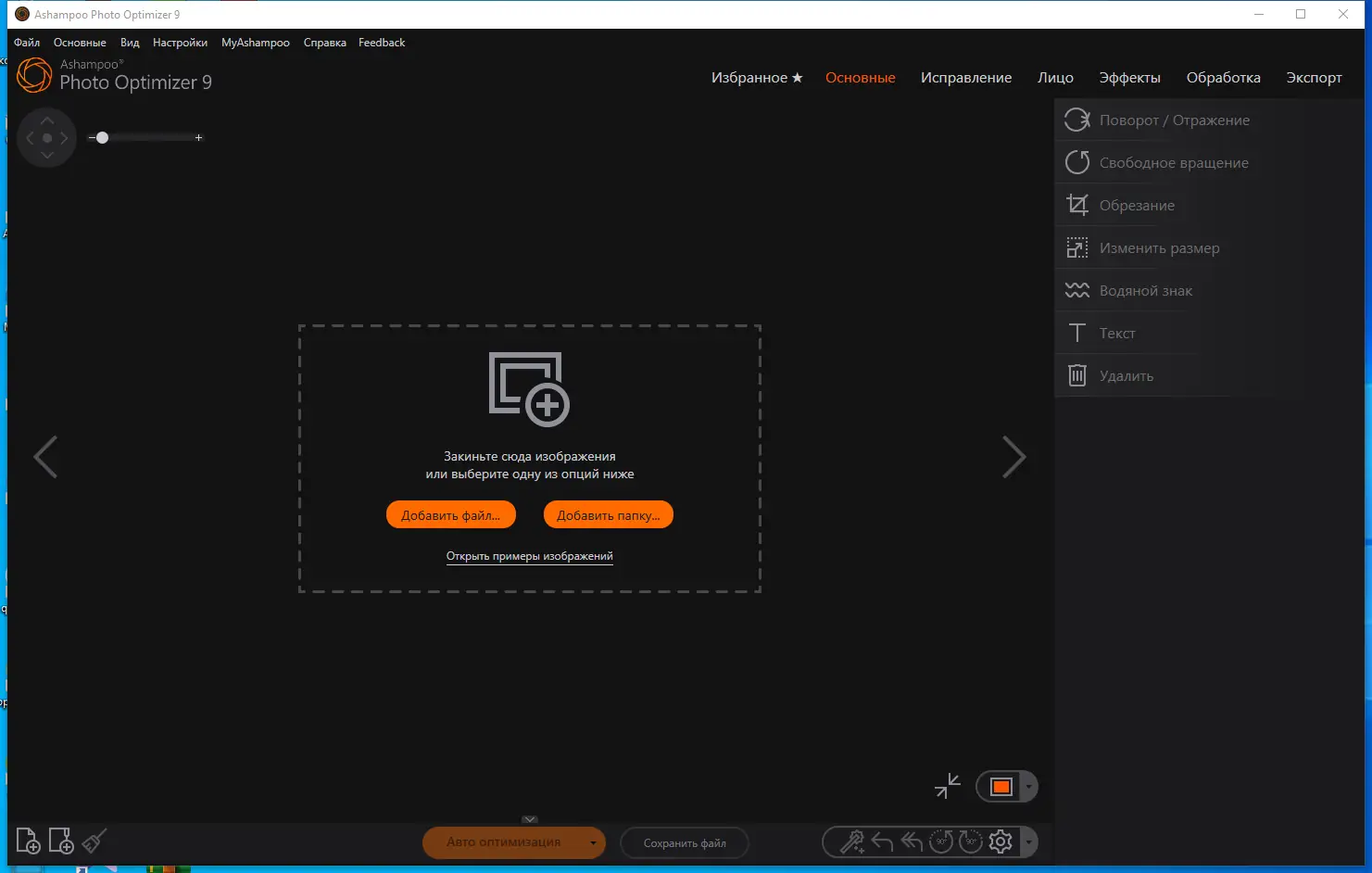
Task: Pan image up with navigation pad
Action: coord(47,120)
